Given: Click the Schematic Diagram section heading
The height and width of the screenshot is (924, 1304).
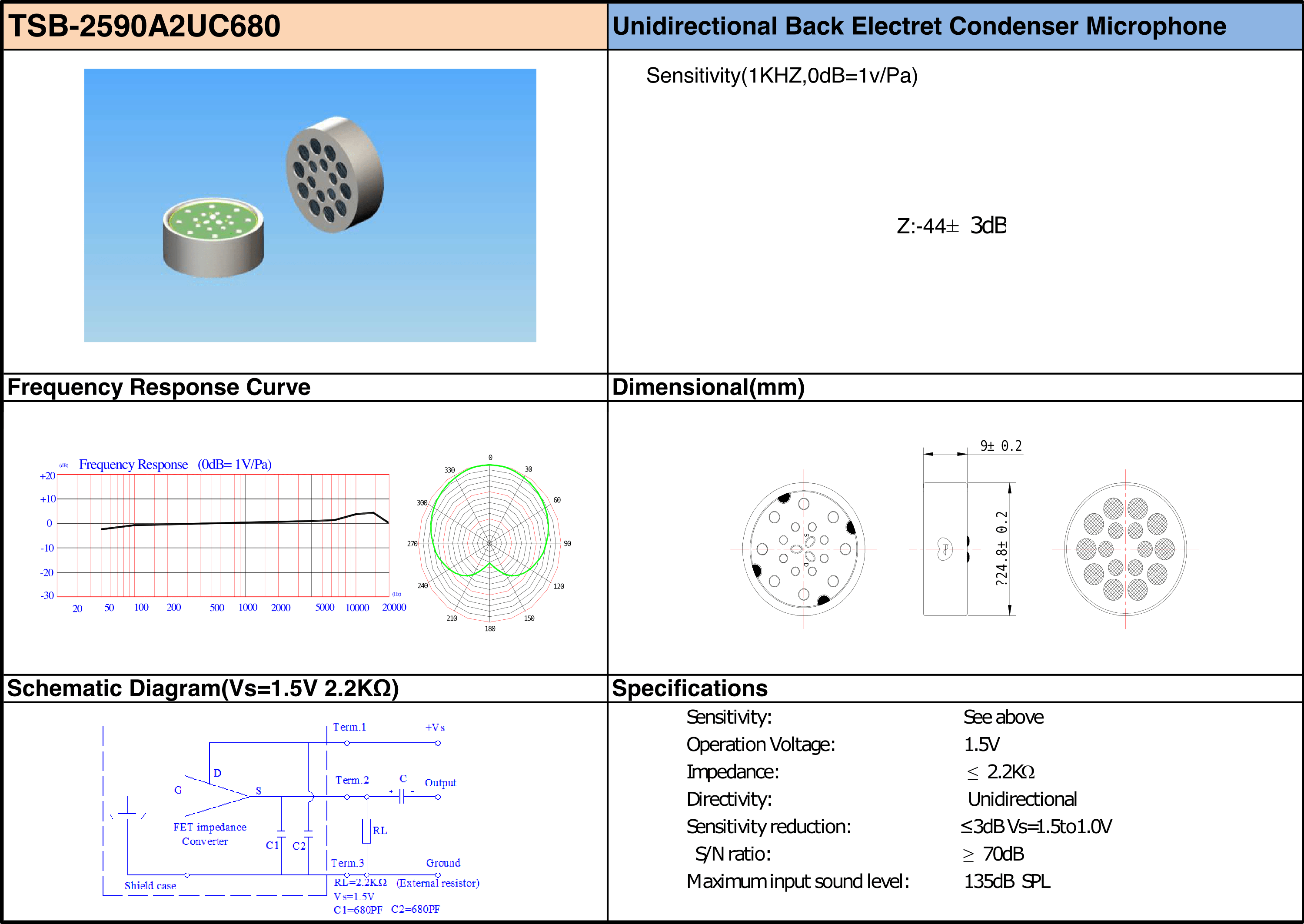Looking at the screenshot, I should tap(203, 688).
